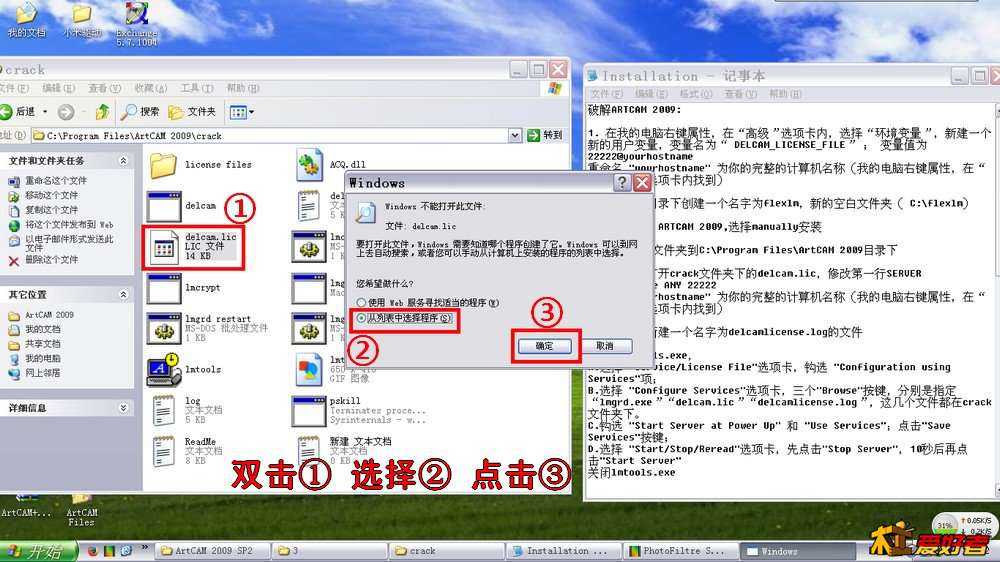Switch to crack taskbar button

click(446, 551)
